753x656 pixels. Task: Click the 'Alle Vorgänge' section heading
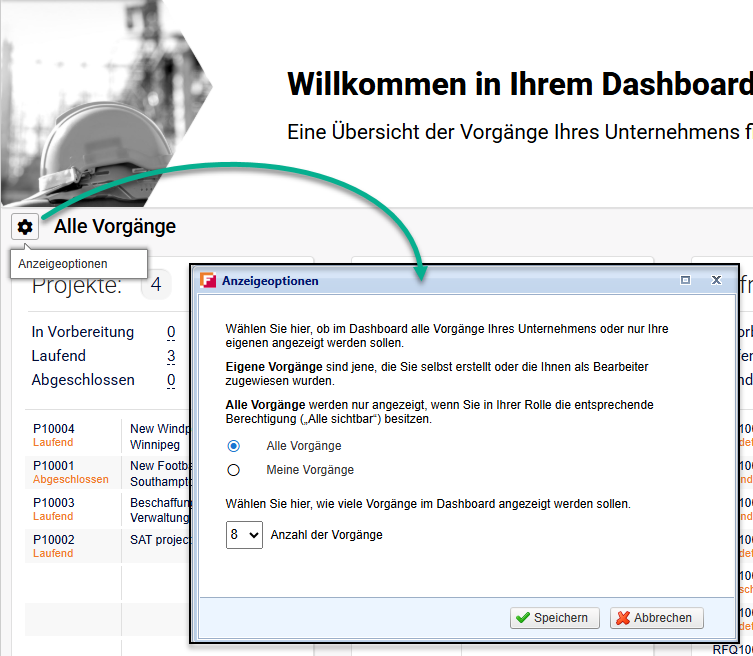pyautogui.click(x=115, y=227)
